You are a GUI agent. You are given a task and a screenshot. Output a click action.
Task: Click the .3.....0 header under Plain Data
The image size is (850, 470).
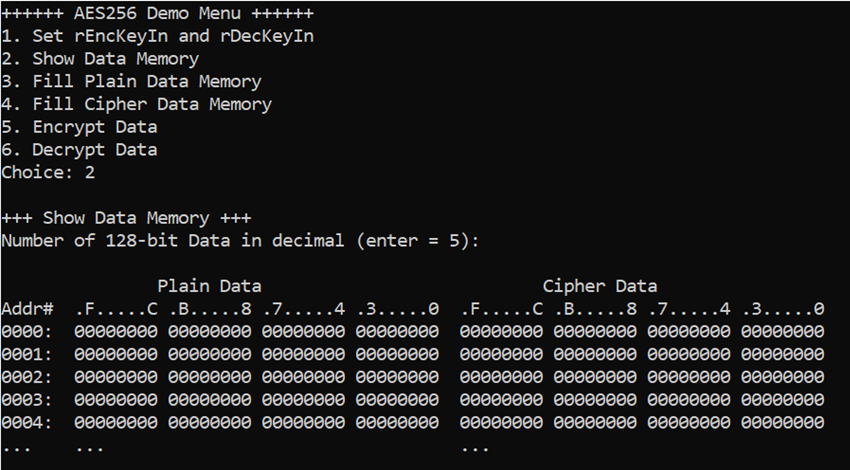pos(397,309)
